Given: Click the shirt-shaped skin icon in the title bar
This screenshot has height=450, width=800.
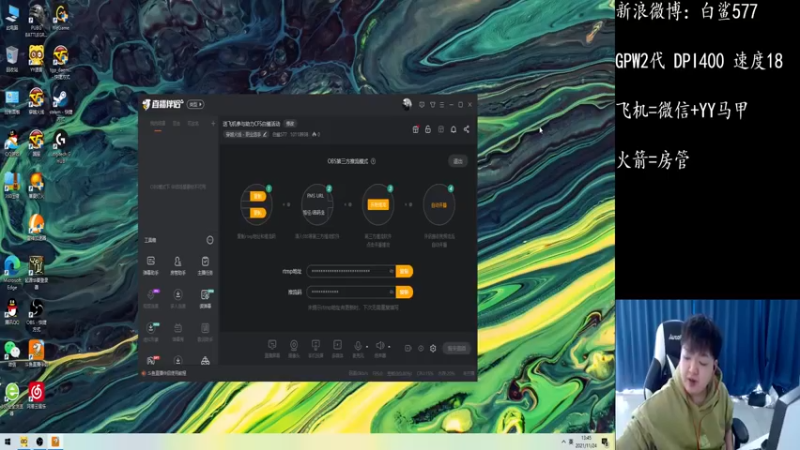Looking at the screenshot, I should (x=433, y=105).
